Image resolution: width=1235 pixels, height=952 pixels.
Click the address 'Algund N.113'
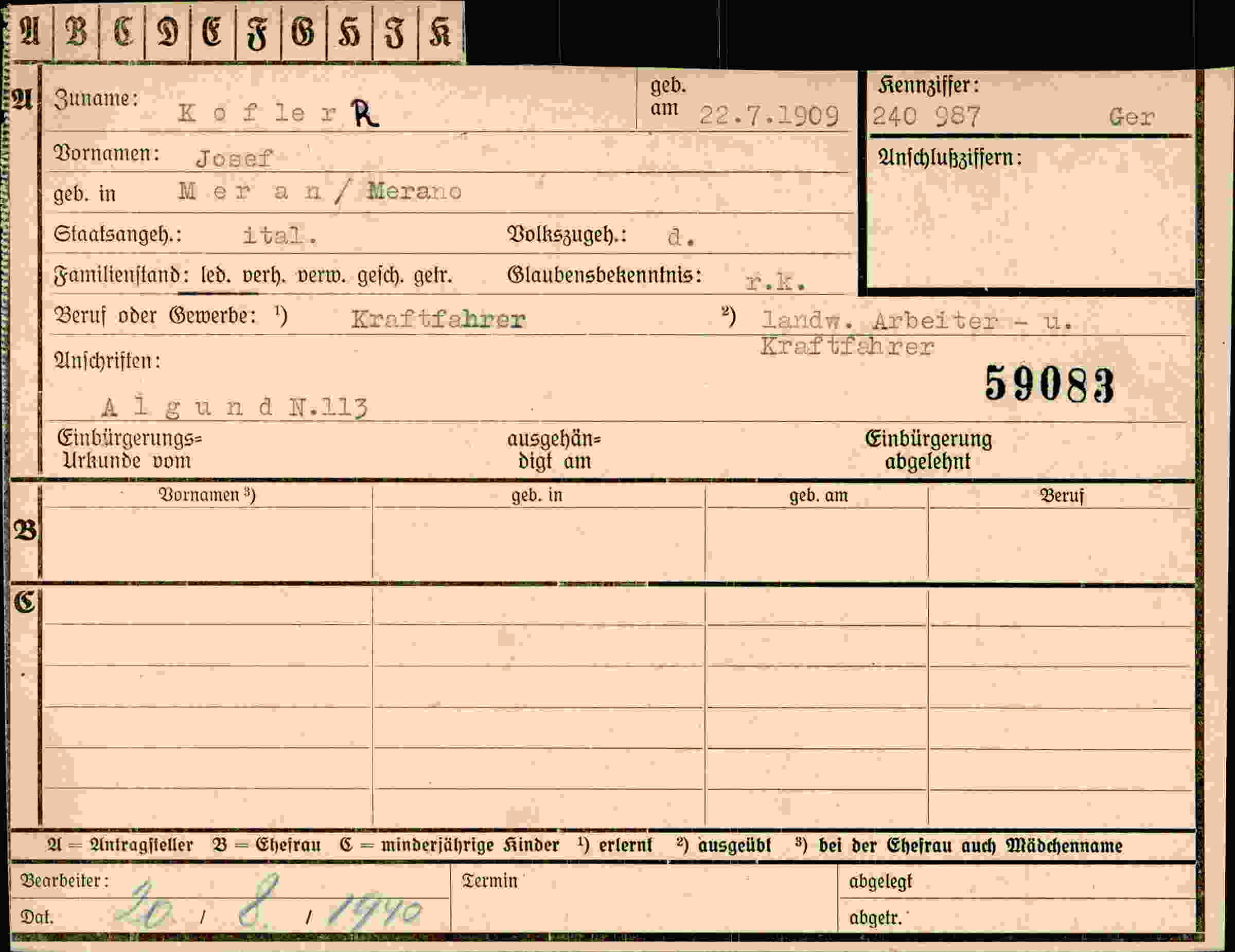coord(235,407)
